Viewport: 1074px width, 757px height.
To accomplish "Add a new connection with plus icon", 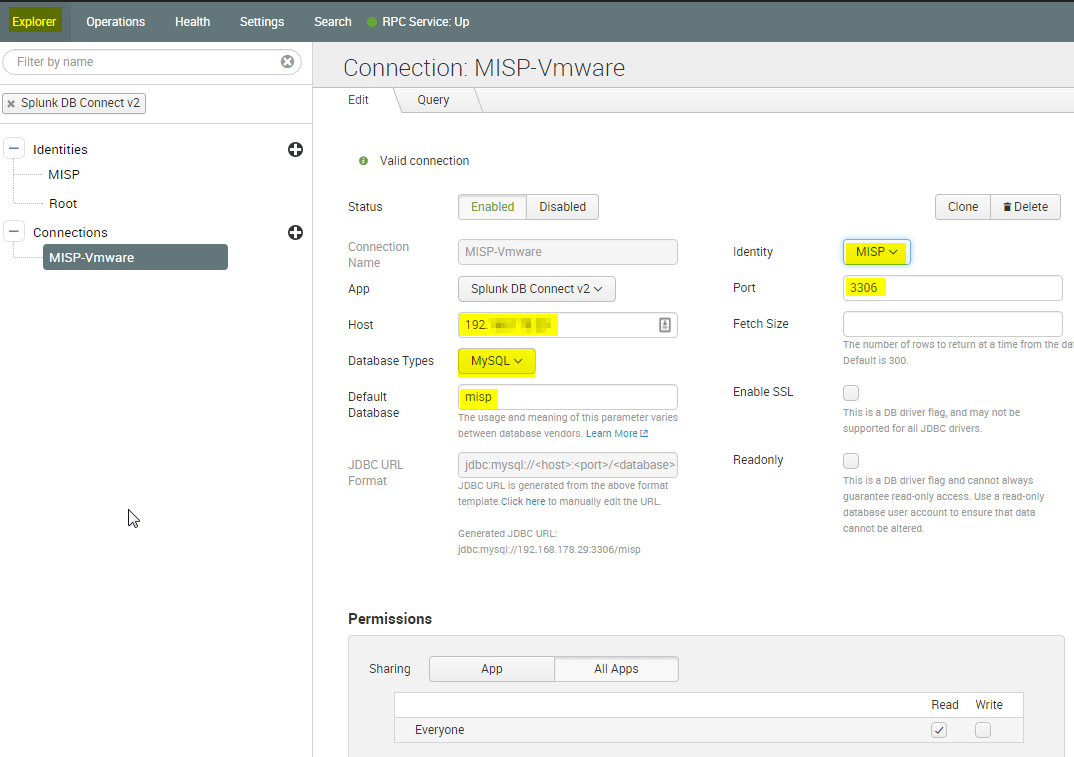I will point(295,232).
